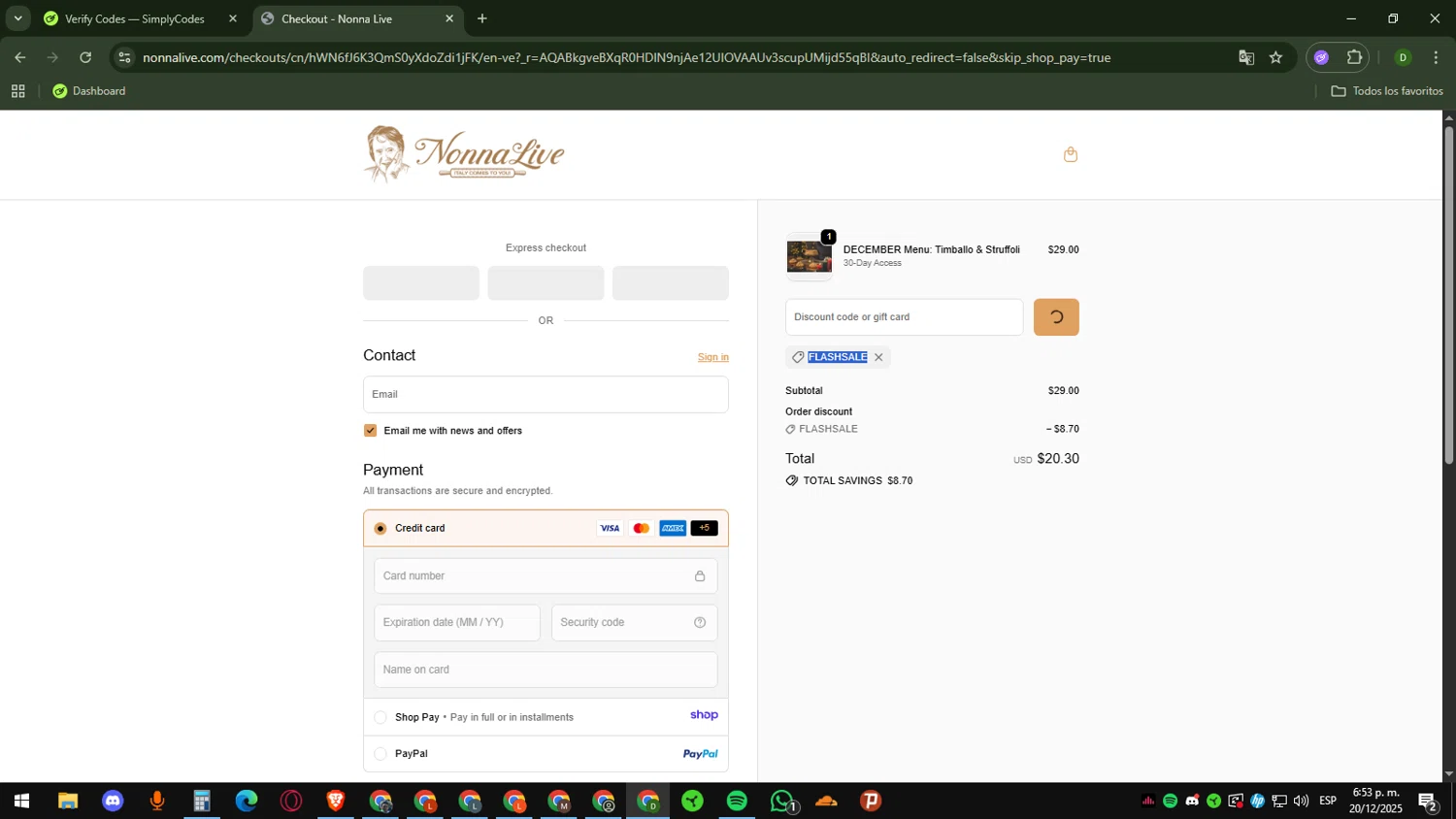This screenshot has width=1456, height=819.
Task: Select the Credit card payment option
Action: pos(381,529)
